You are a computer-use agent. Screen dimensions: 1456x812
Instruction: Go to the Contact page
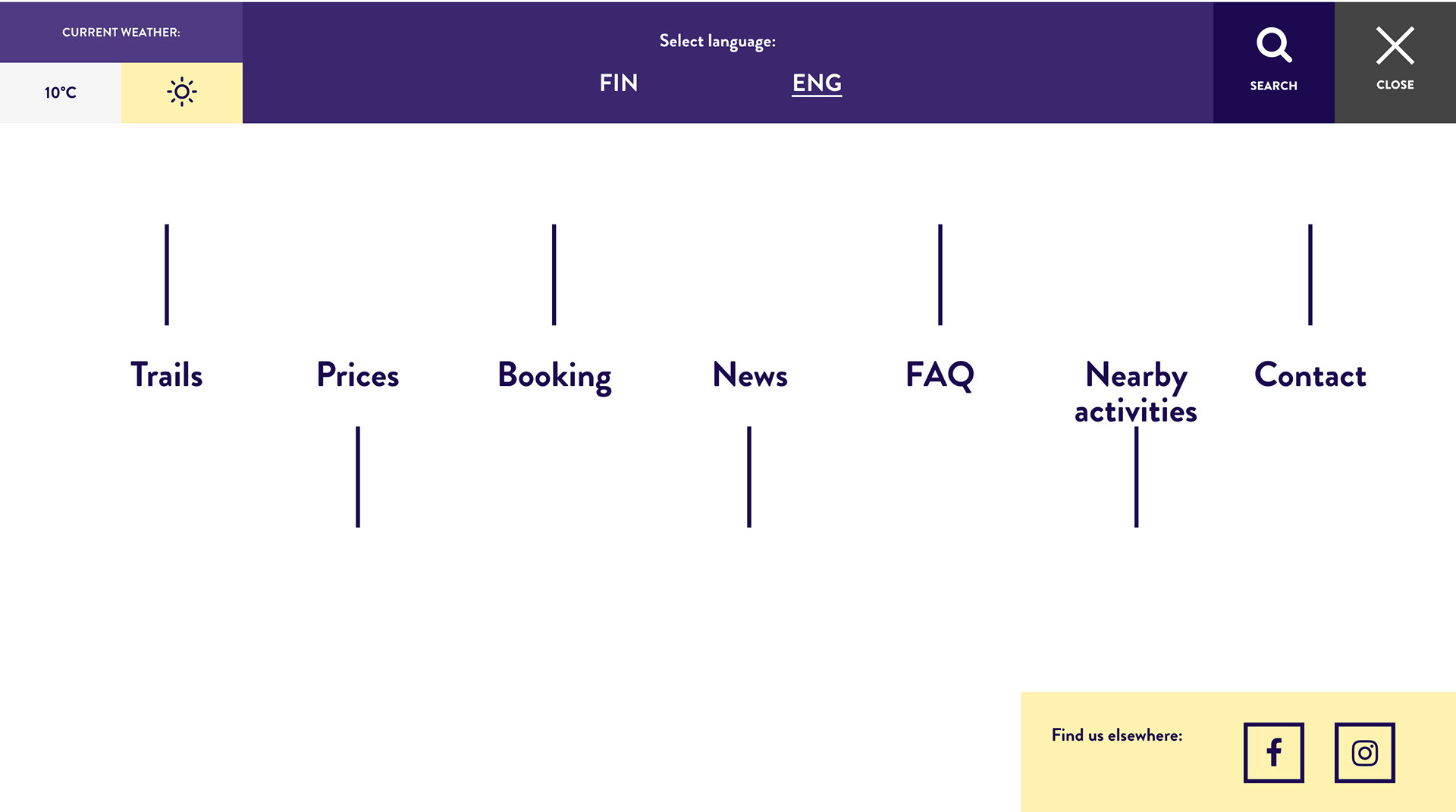click(x=1310, y=375)
